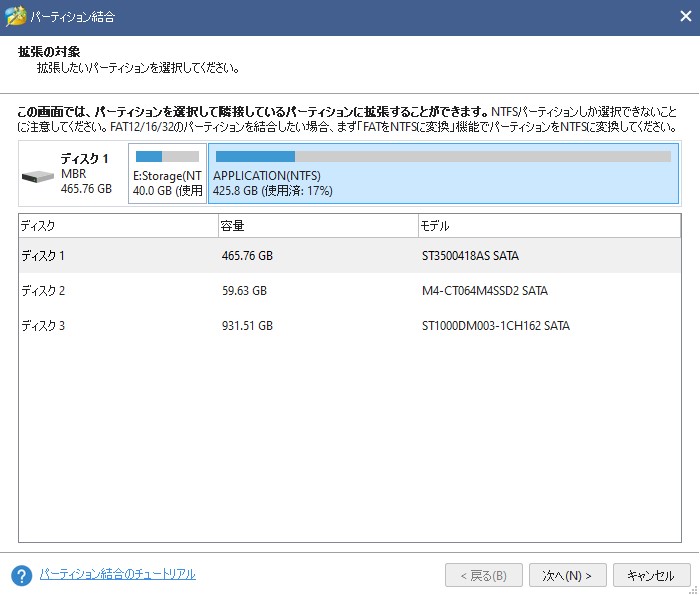Screen dimensions: 700x596
Task: Click the 容量 column header
Action: click(x=318, y=226)
